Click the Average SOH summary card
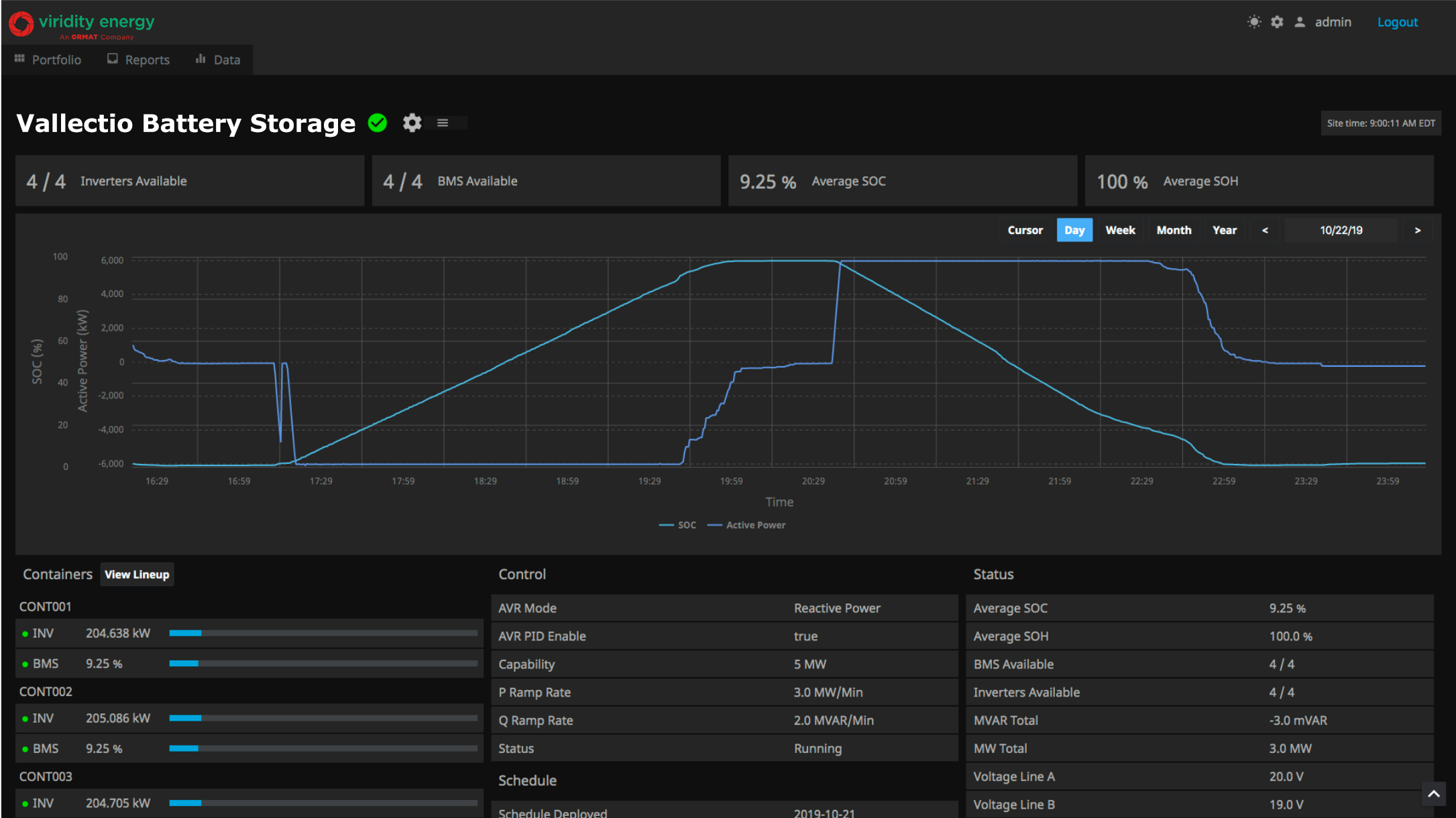Screen dimensions: 1456x818 tap(1259, 181)
